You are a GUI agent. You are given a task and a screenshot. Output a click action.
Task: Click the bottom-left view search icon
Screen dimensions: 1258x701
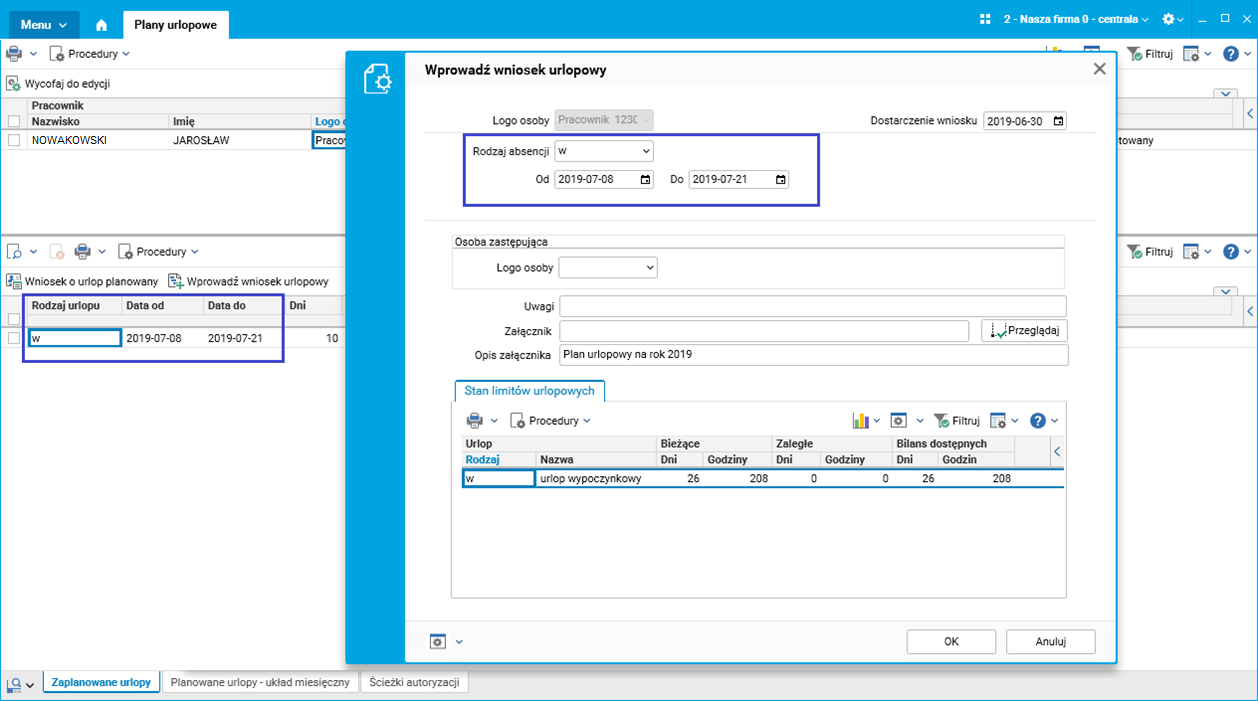(14, 684)
